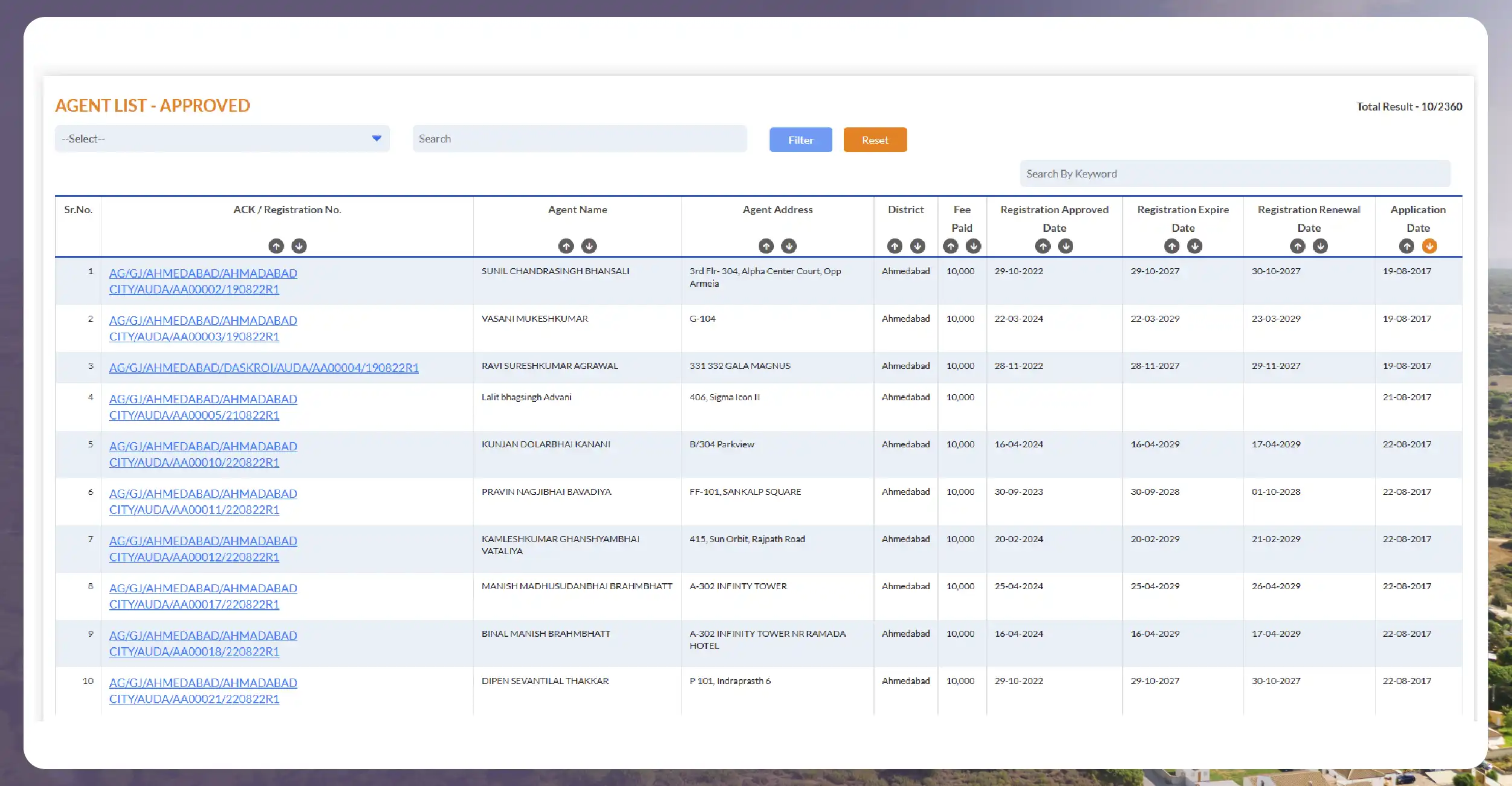The height and width of the screenshot is (786, 1512).
Task: Click orange Application Date descending arrow
Action: pos(1429,246)
